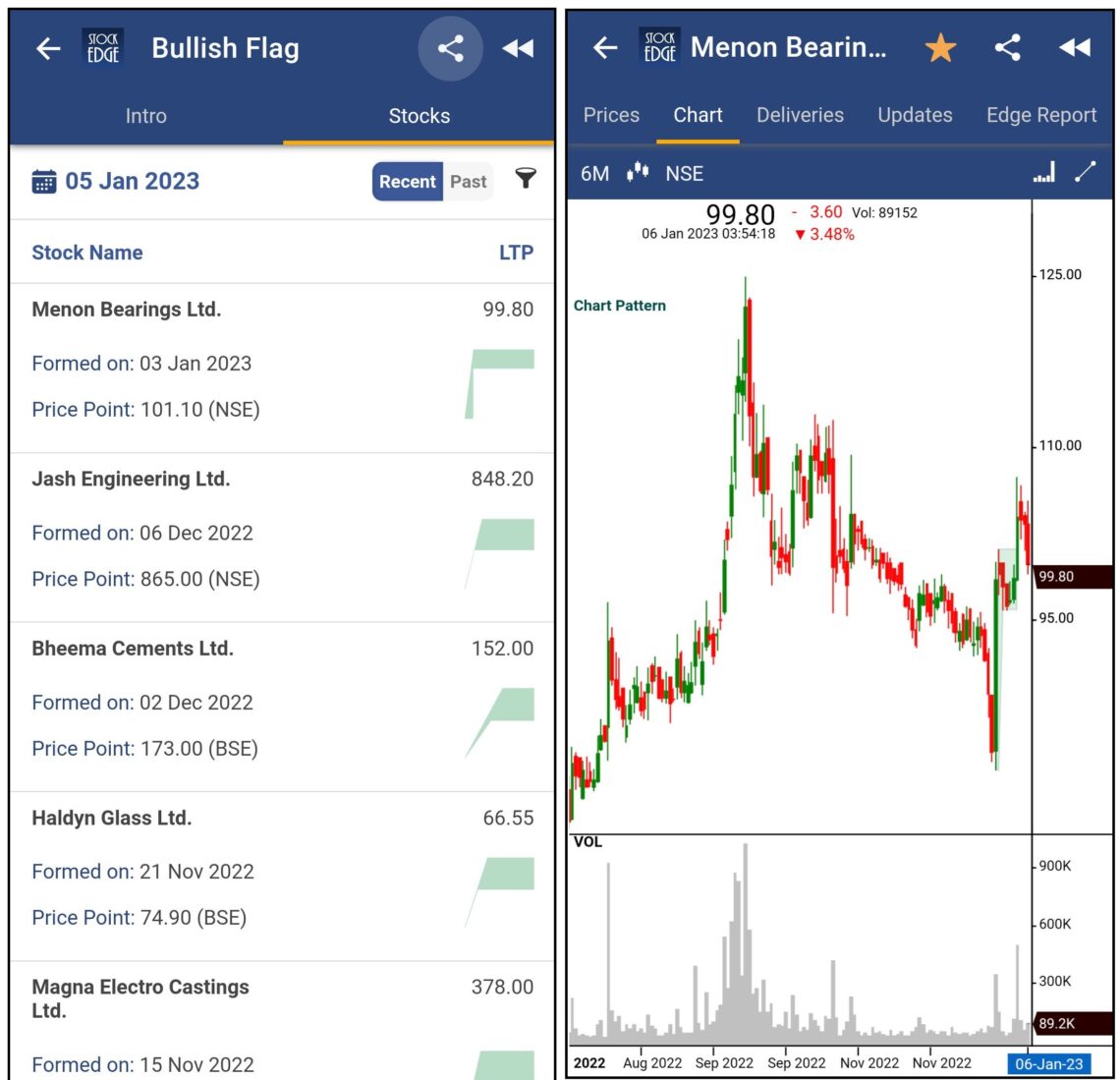Select the candlestick chart type icon
The width and height of the screenshot is (1120, 1080).
tap(637, 173)
